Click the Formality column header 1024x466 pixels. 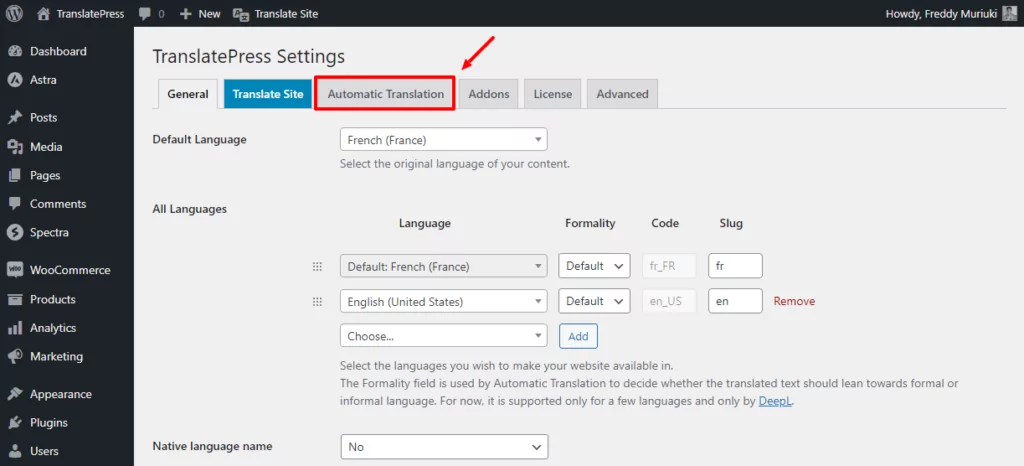[x=590, y=223]
